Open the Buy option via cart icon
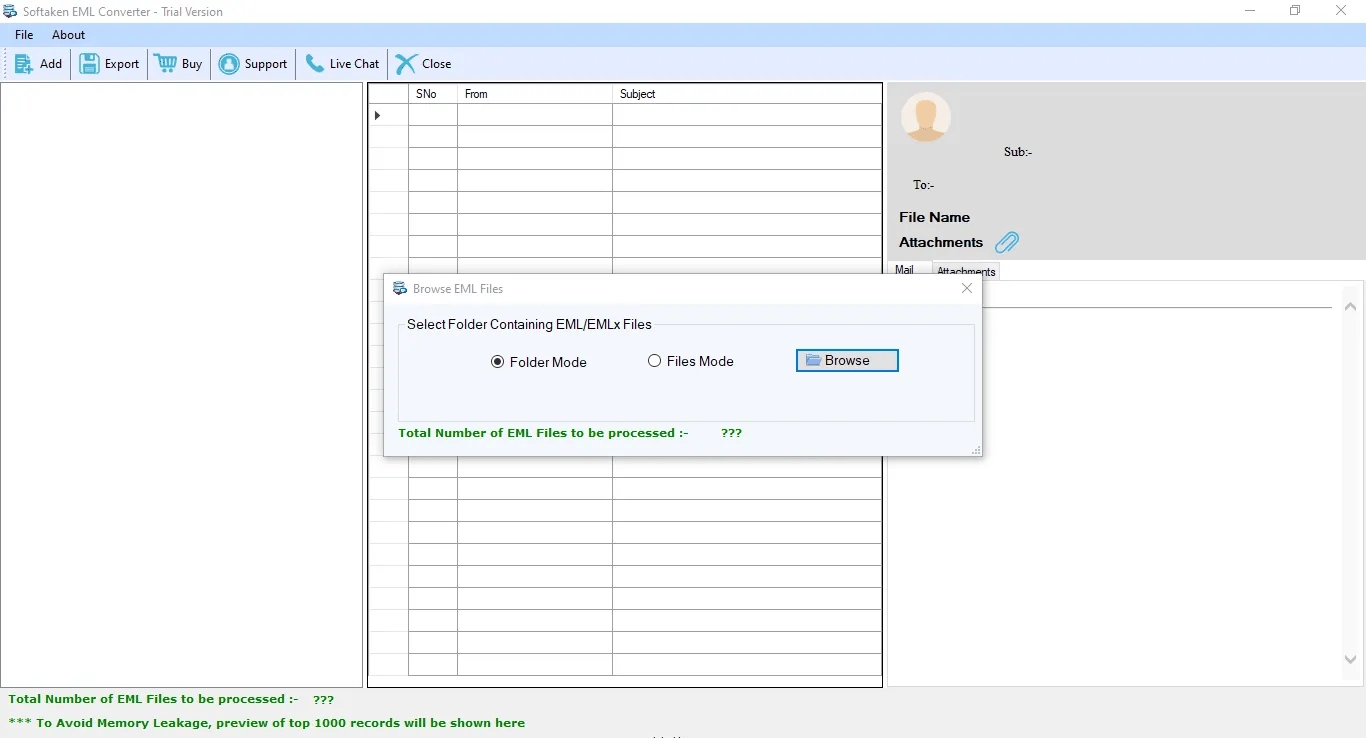1366x738 pixels. [164, 63]
